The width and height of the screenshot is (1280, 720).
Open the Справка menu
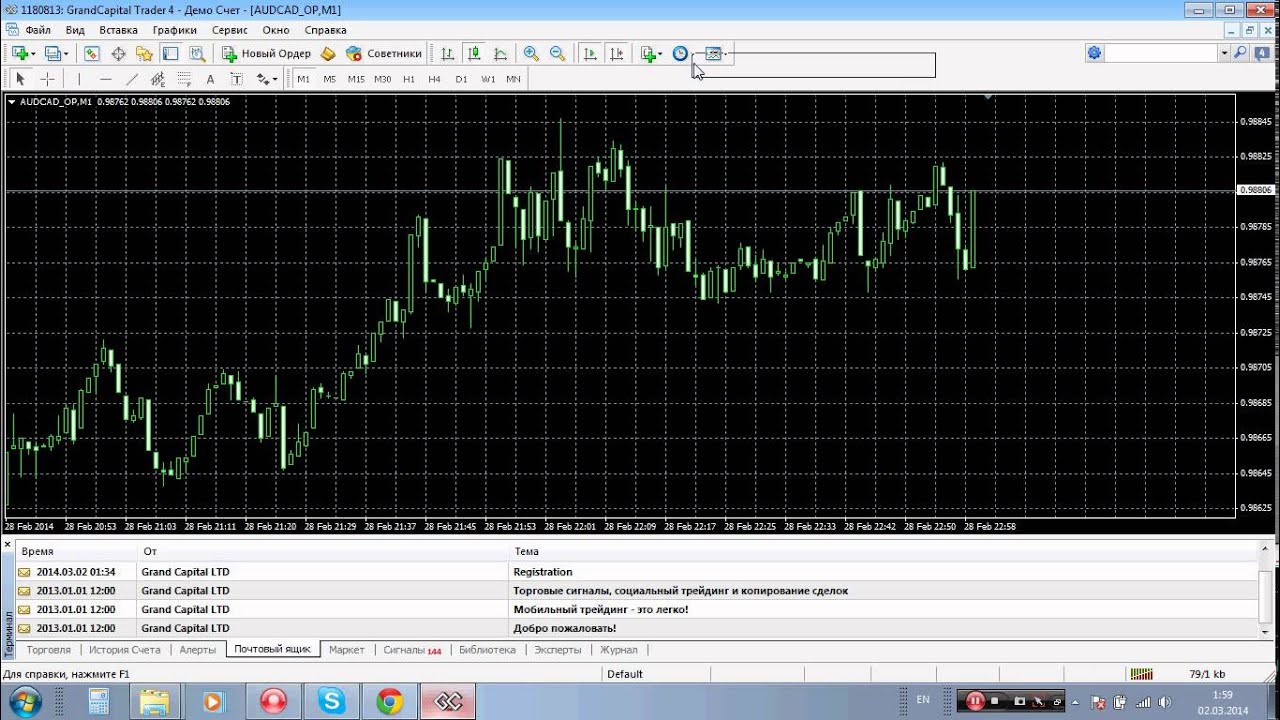click(x=325, y=30)
